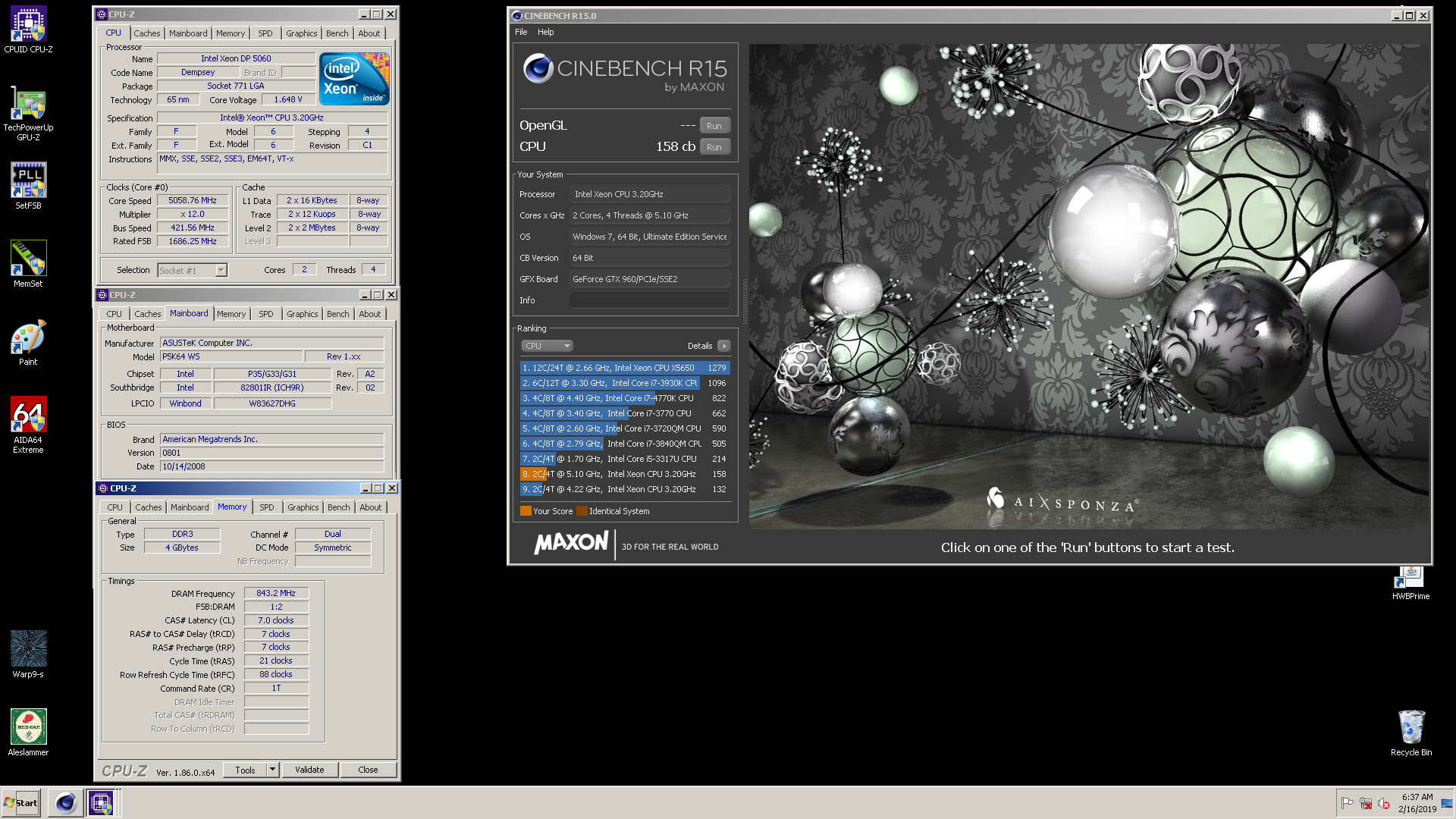Click the Show desktop tray icon
Viewport: 1456px width, 819px height.
[x=1447, y=803]
